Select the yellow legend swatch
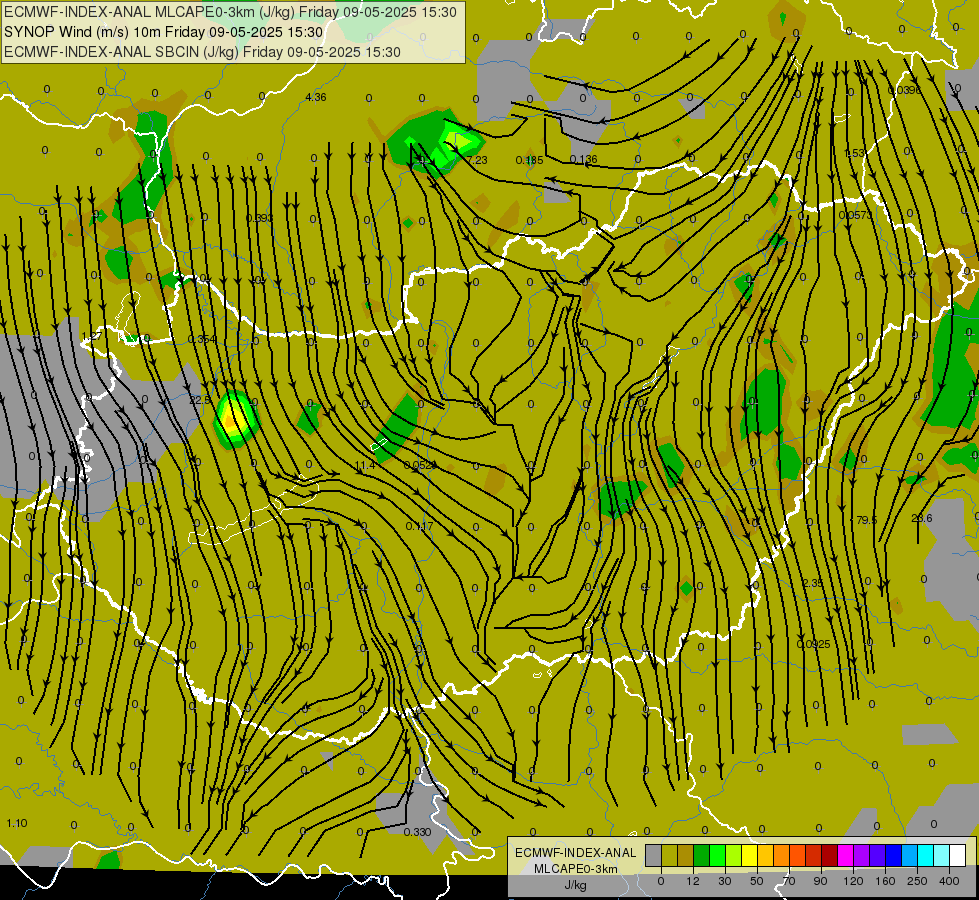The width and height of the screenshot is (979, 900). pyautogui.click(x=750, y=856)
